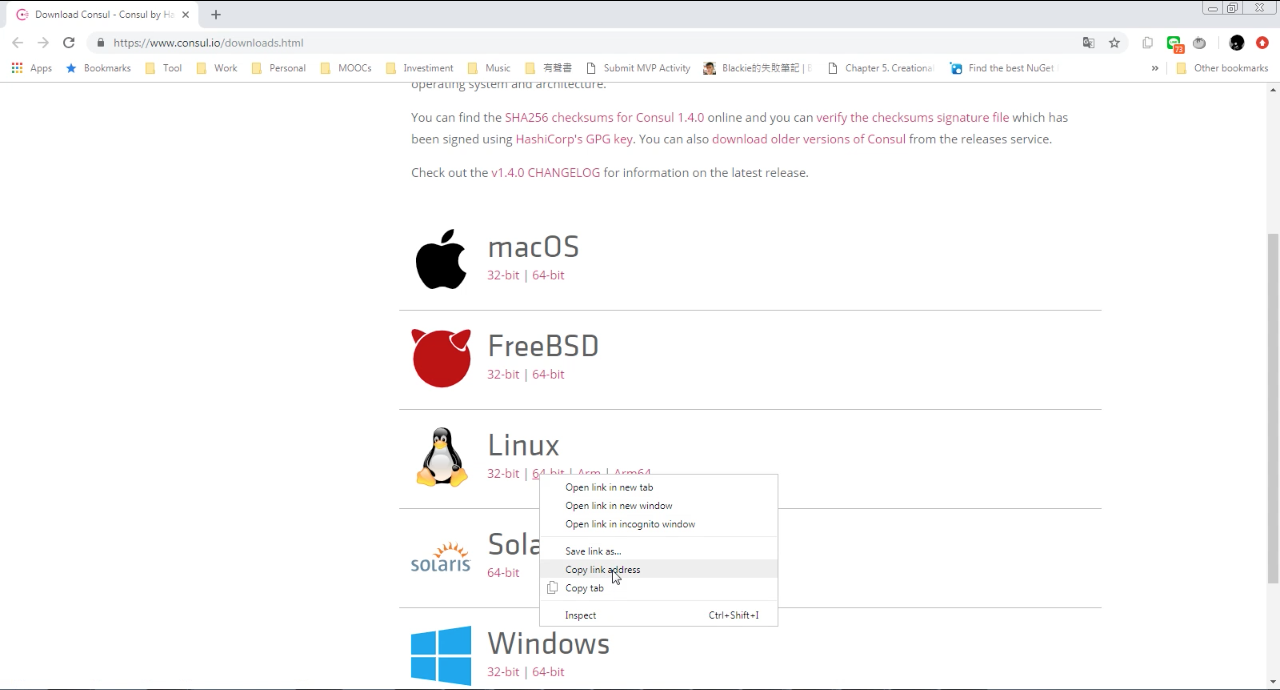
Task: Open the Music bookmark folder
Action: [x=489, y=68]
